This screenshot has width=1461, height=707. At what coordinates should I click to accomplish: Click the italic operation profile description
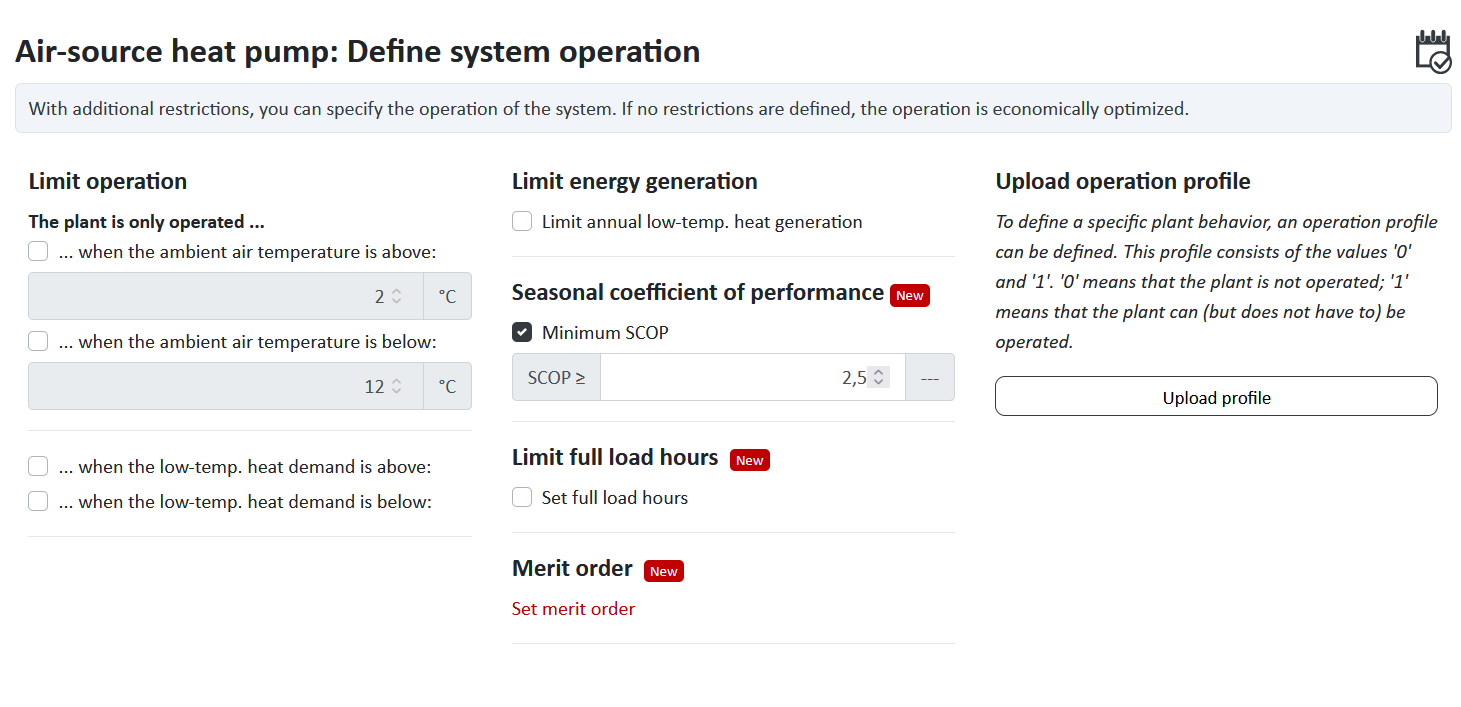coord(1216,281)
